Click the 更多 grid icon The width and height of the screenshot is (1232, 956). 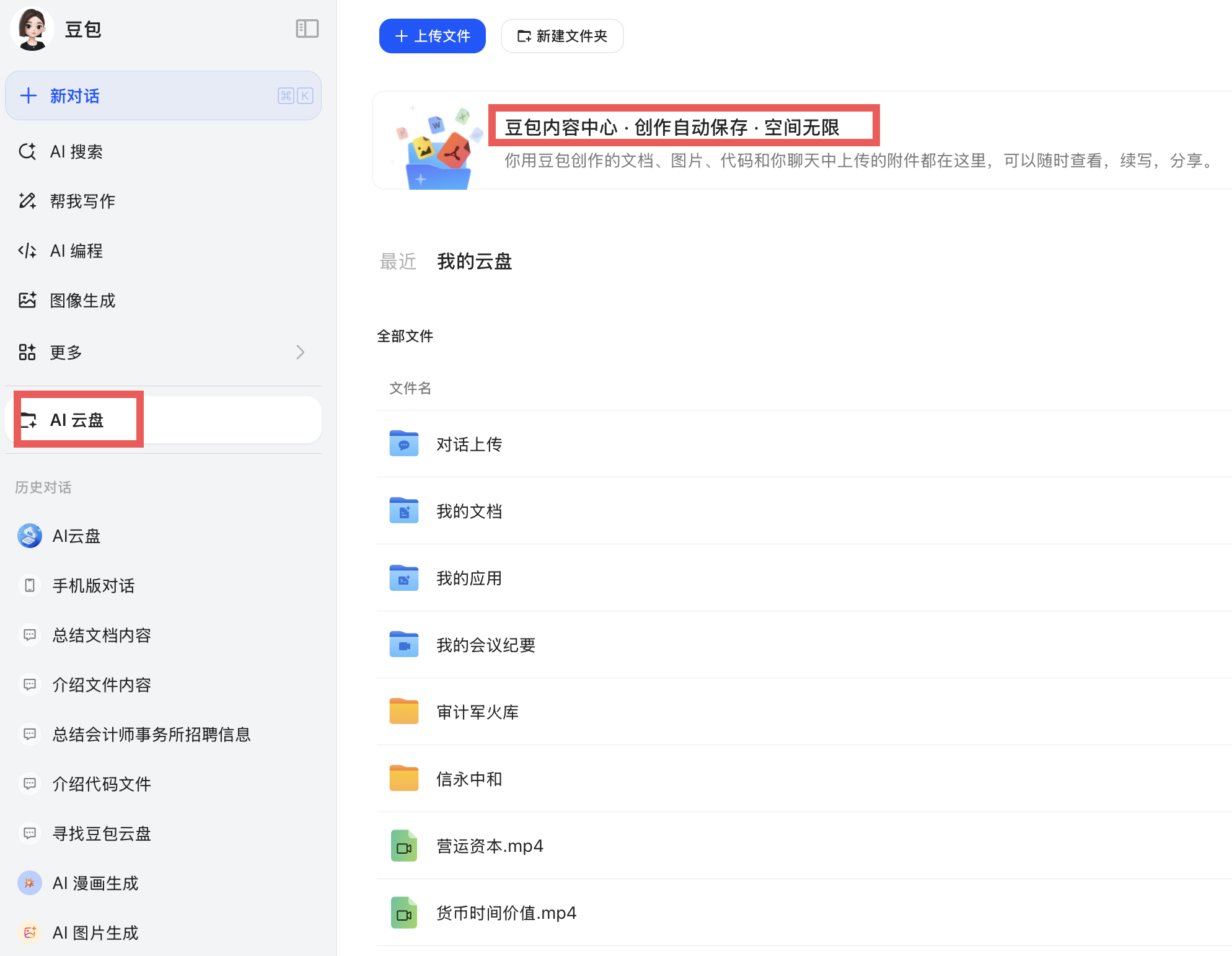pos(27,352)
